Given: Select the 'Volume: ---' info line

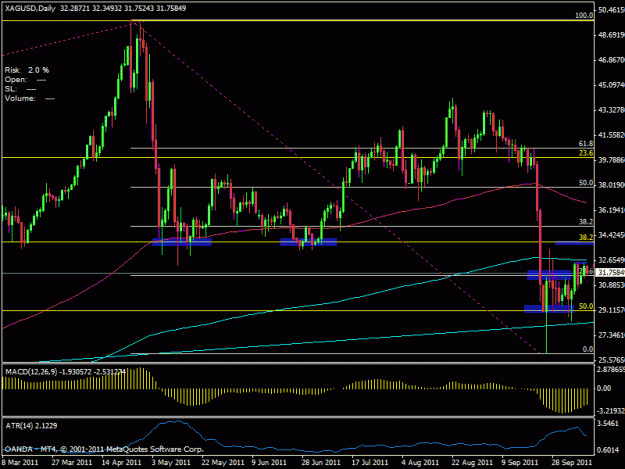Looking at the screenshot, I should click(x=29, y=98).
